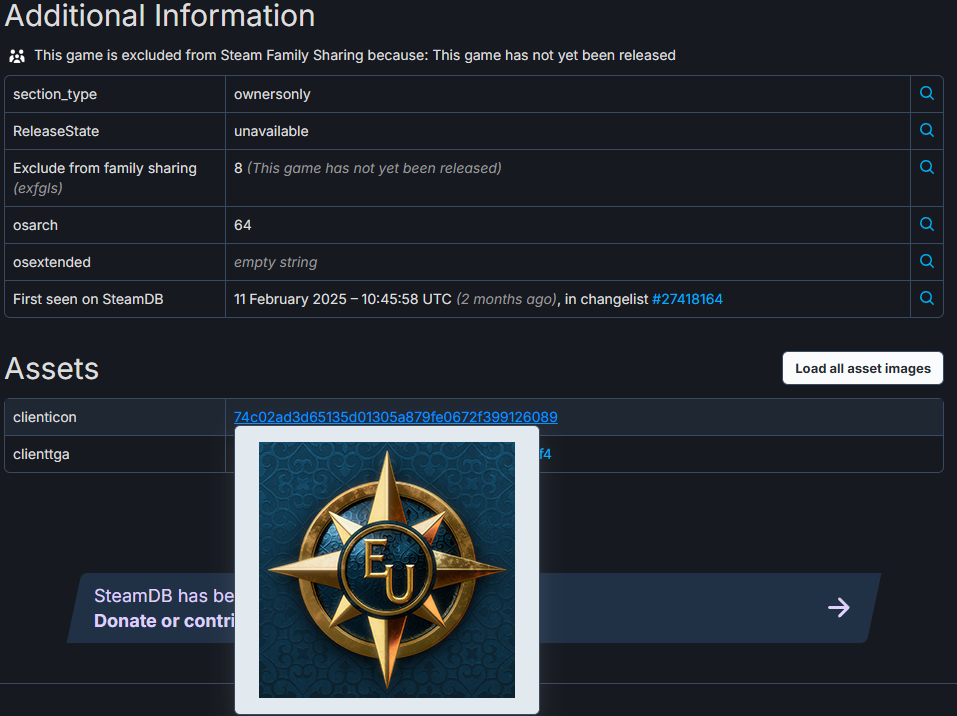Screen dimensions: 957x716
Task: Click the 'osextended' key cell
Action: pyautogui.click(x=115, y=262)
